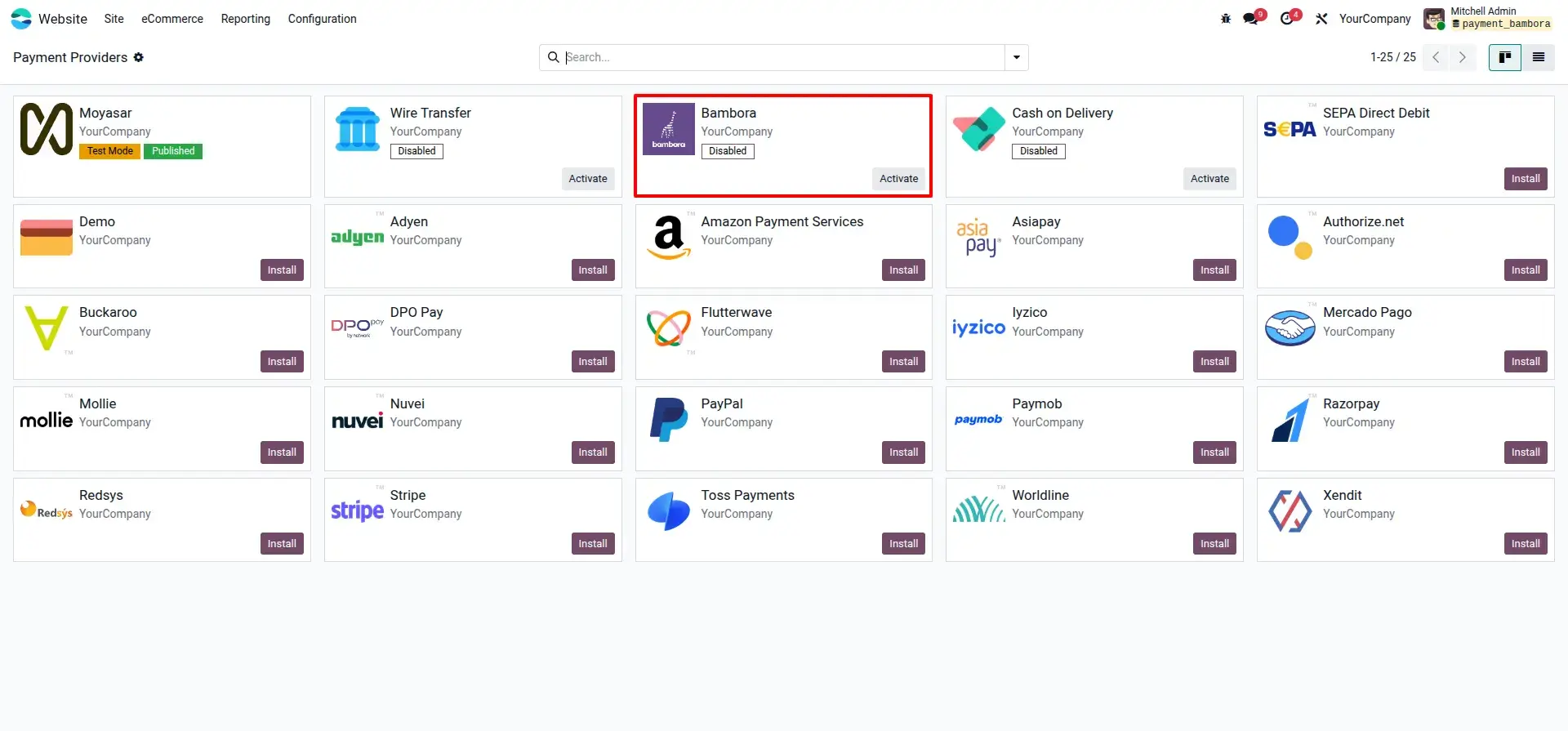Open the Site menu
Image resolution: width=1568 pixels, height=731 pixels.
(114, 19)
